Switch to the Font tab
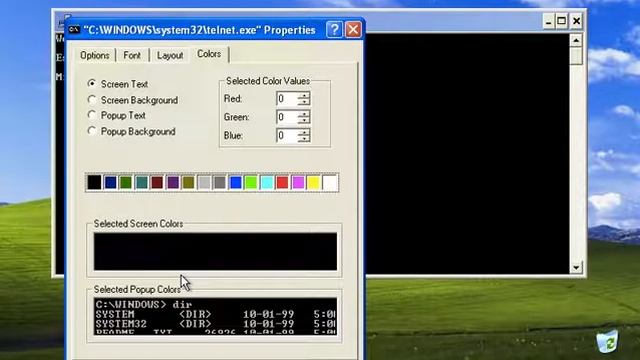The width and height of the screenshot is (640, 360). coord(132,56)
